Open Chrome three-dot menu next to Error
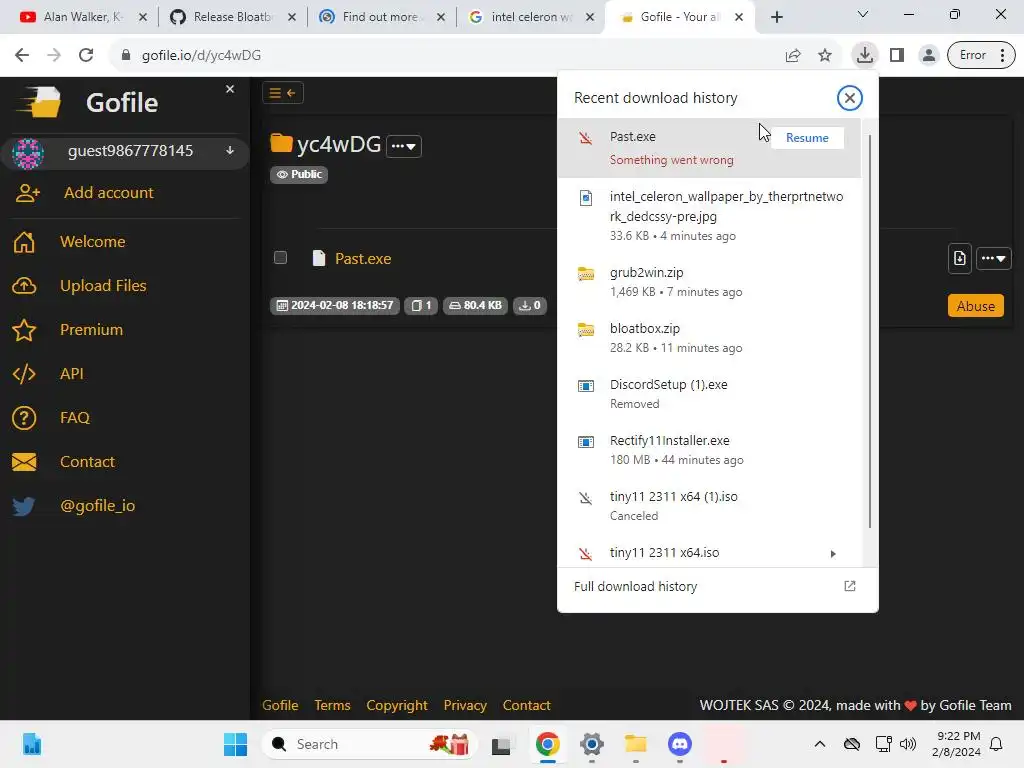This screenshot has height=768, width=1024. pyautogui.click(x=1002, y=56)
